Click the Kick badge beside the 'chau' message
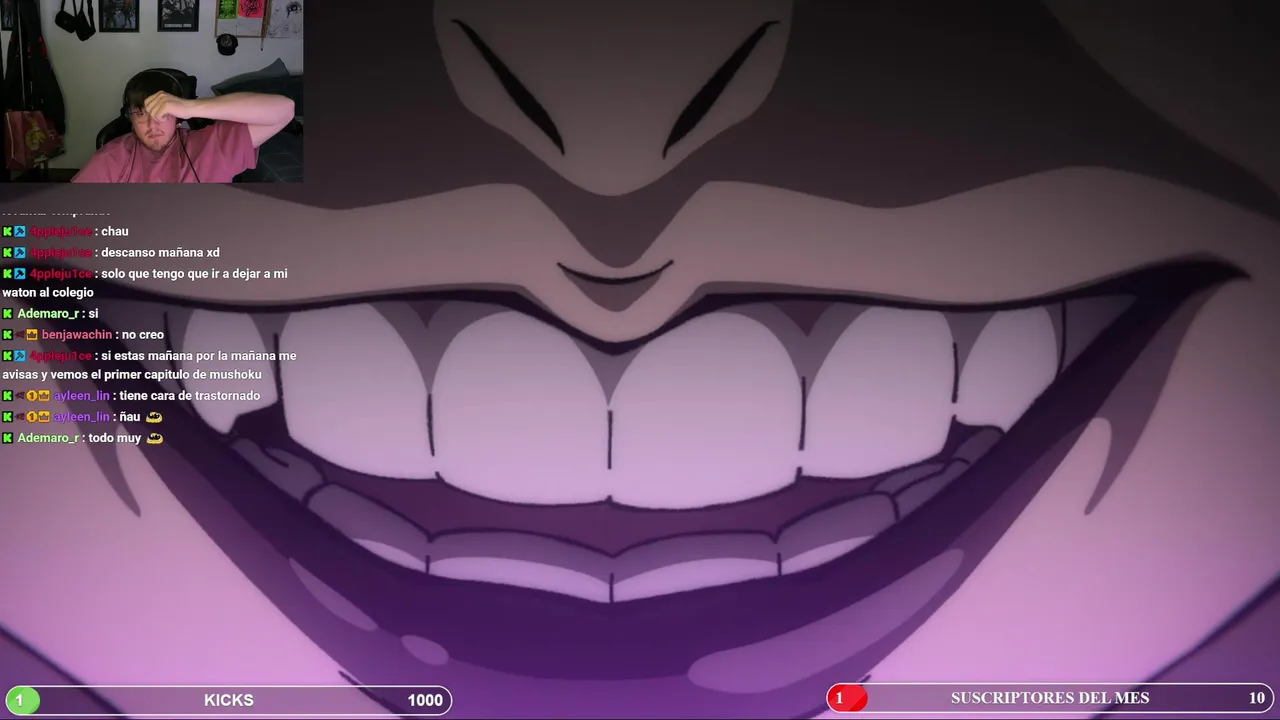Screen dimensions: 1280x720 click(7, 232)
